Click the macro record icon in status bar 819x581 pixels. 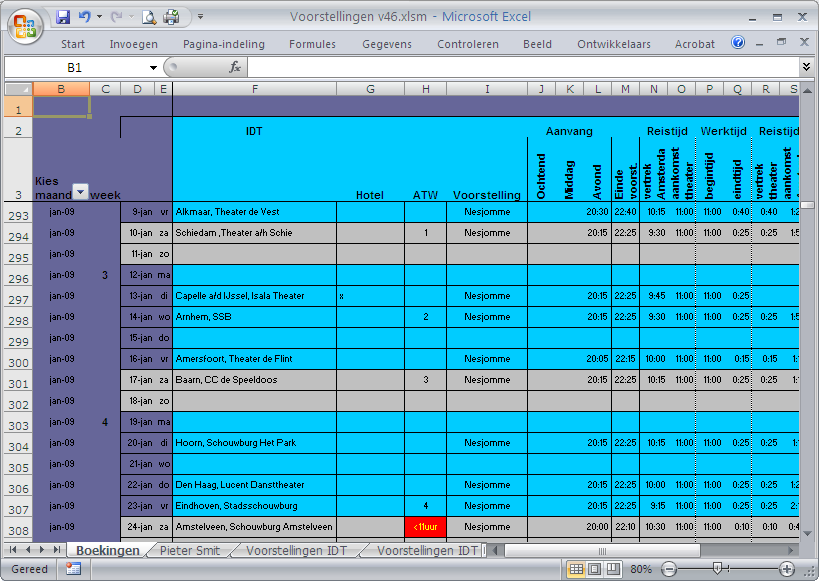[74, 568]
